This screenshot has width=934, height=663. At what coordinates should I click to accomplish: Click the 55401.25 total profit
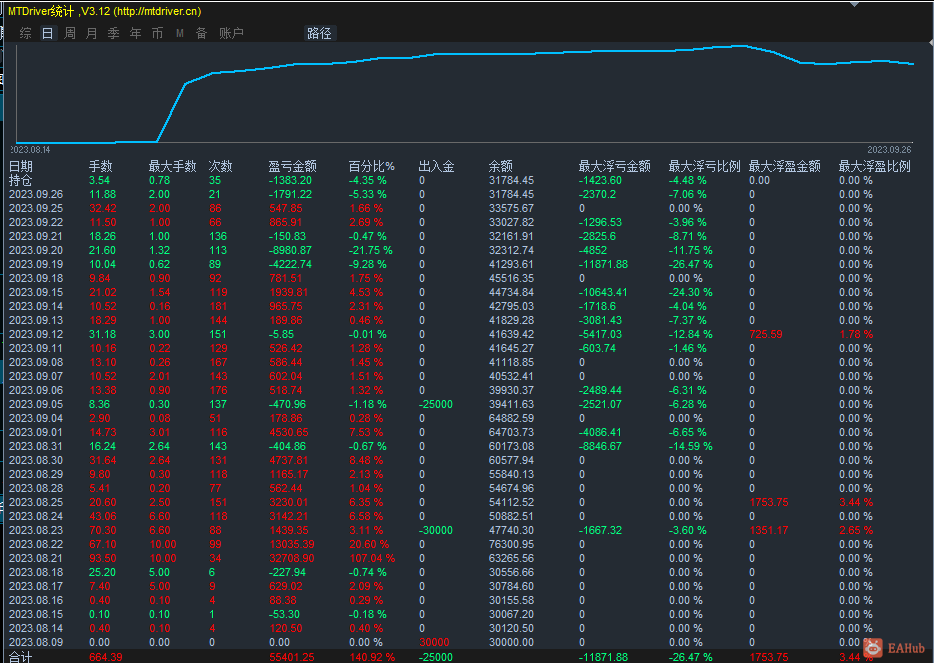pos(292,657)
